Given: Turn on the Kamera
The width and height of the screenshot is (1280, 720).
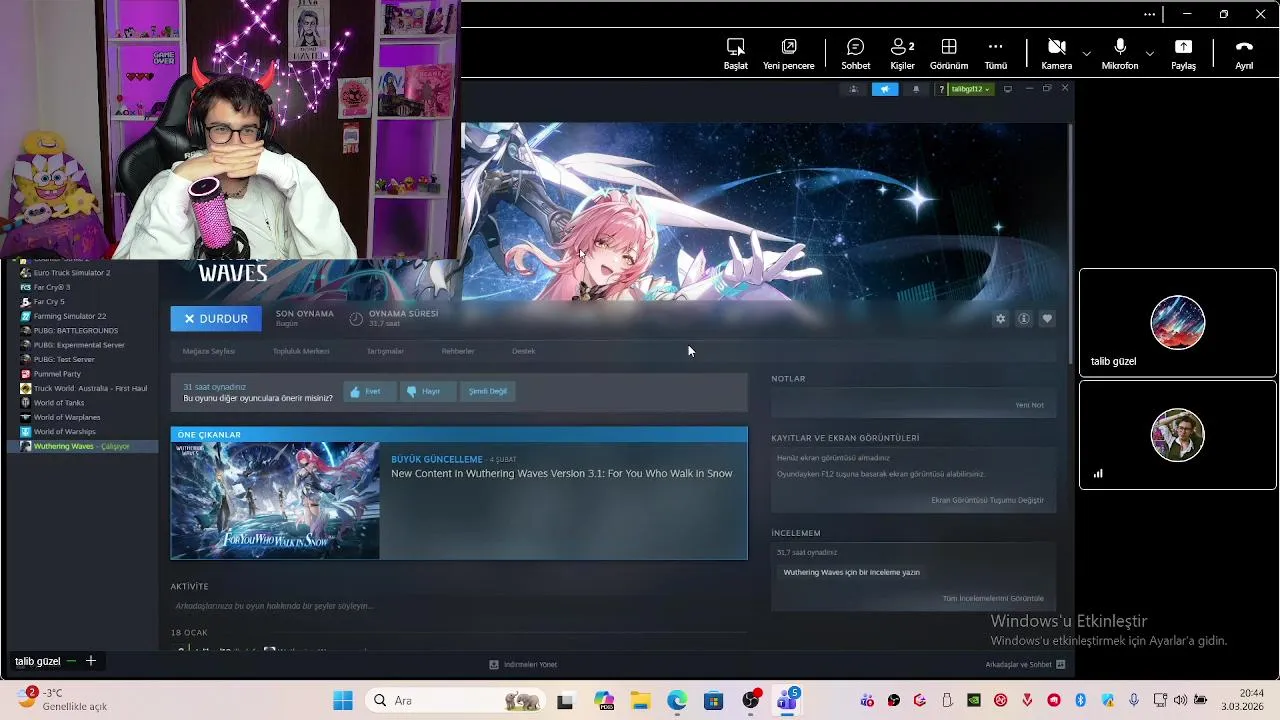Looking at the screenshot, I should [x=1056, y=54].
